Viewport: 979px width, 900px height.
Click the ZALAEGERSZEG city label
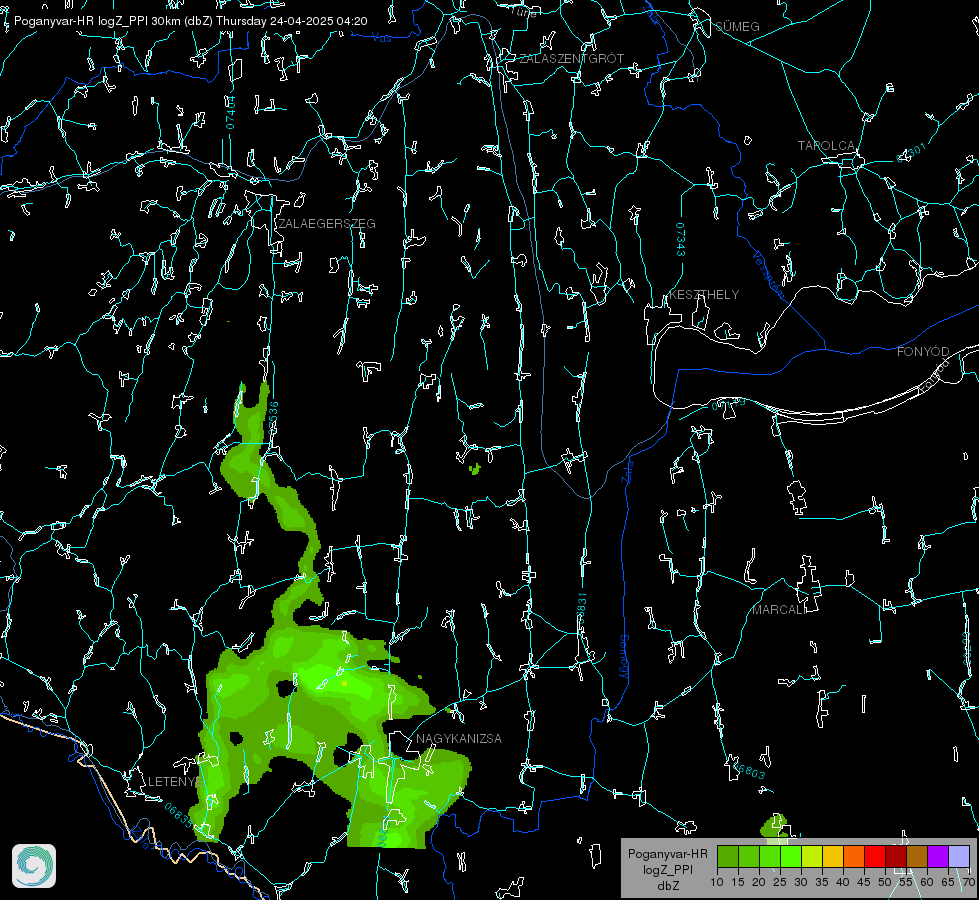click(327, 224)
